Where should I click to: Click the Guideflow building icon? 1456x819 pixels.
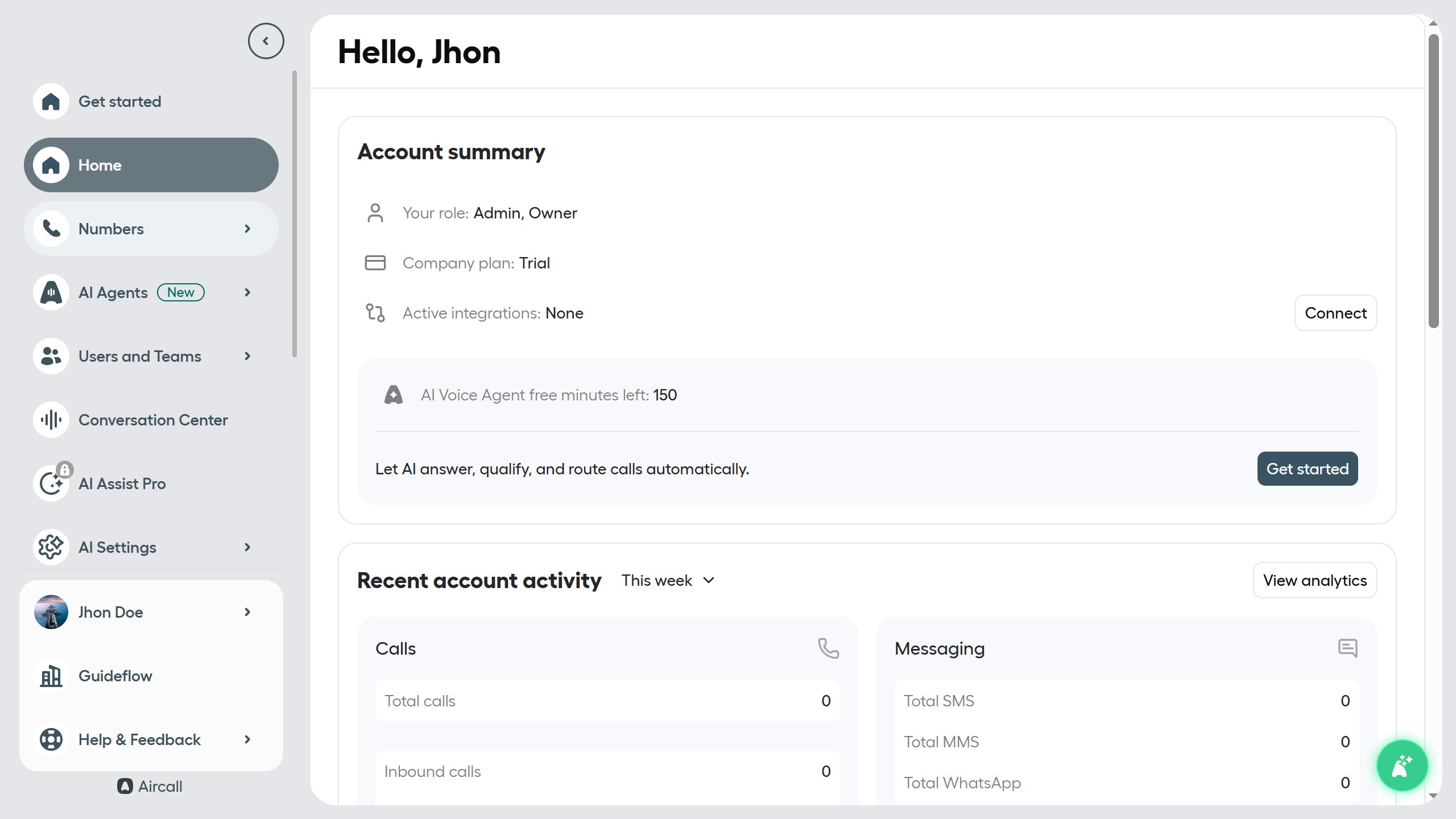point(51,676)
